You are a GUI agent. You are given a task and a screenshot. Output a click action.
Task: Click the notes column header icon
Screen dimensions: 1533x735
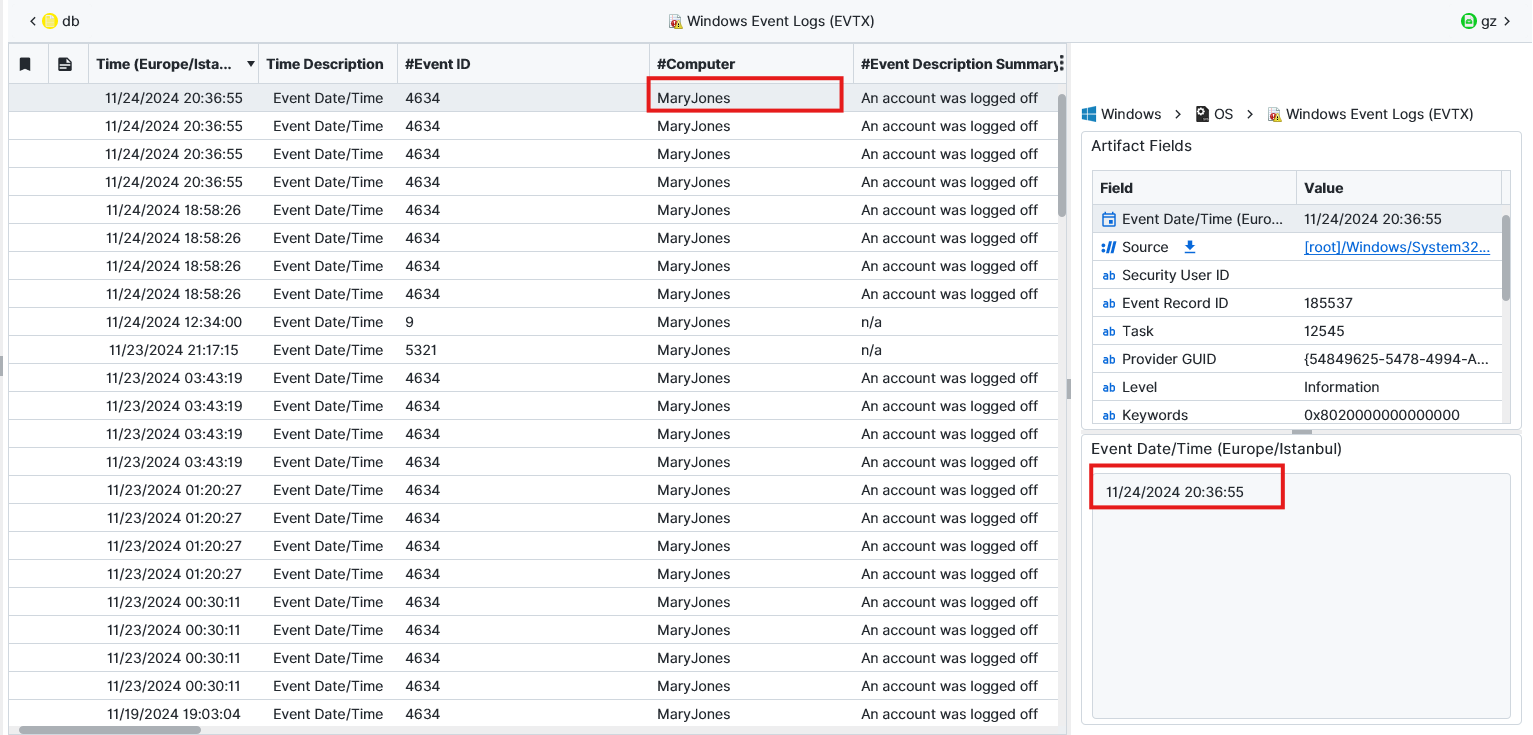tap(65, 64)
